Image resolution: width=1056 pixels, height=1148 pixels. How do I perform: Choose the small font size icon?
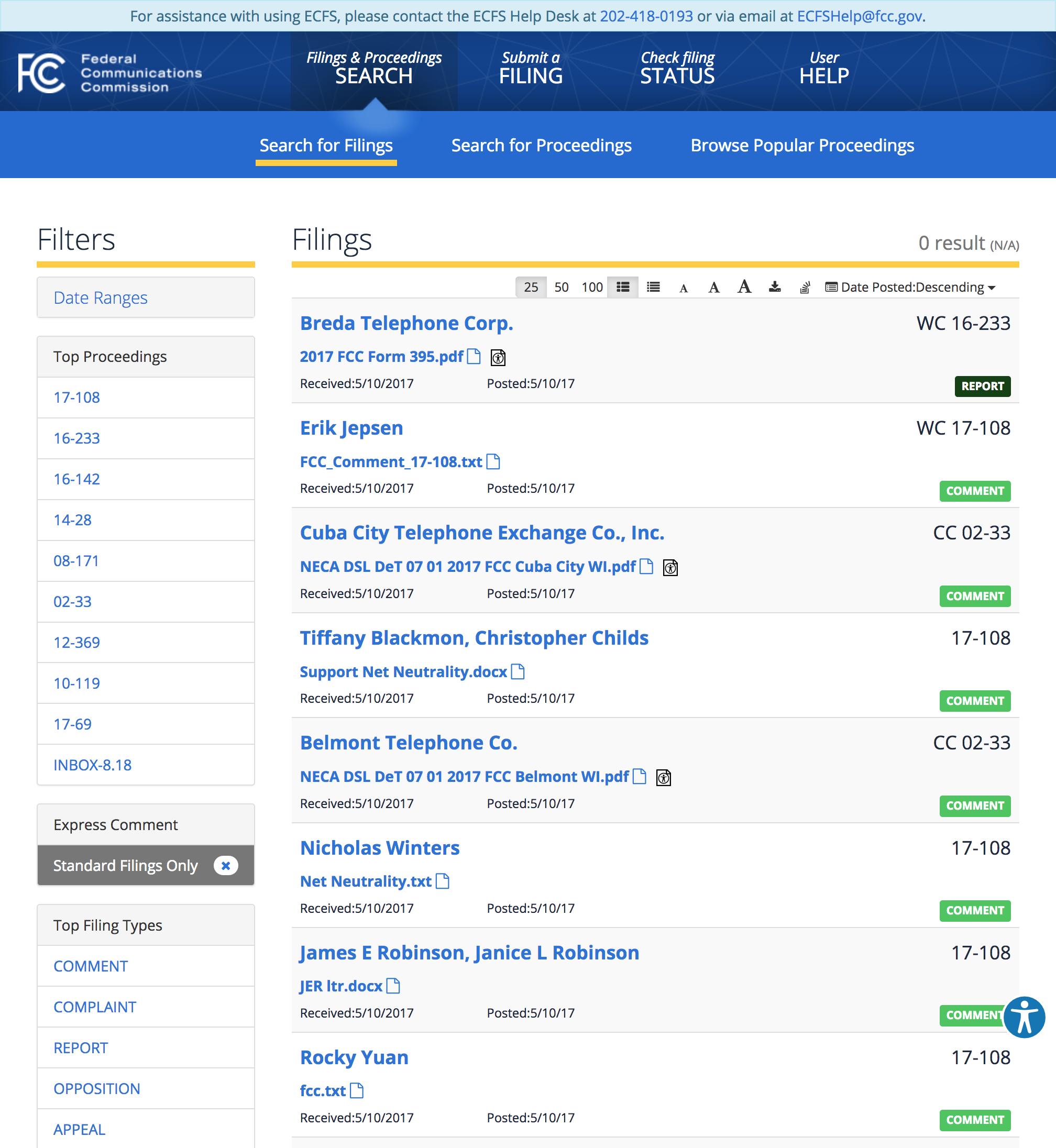684,288
